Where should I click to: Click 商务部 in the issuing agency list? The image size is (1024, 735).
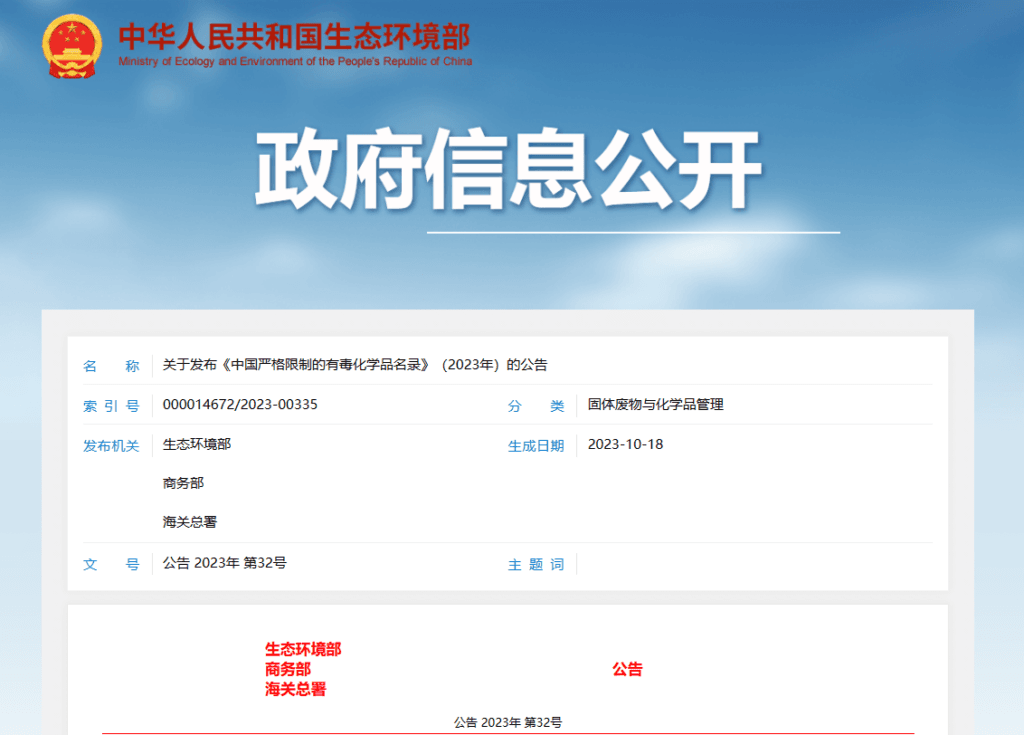[183, 483]
